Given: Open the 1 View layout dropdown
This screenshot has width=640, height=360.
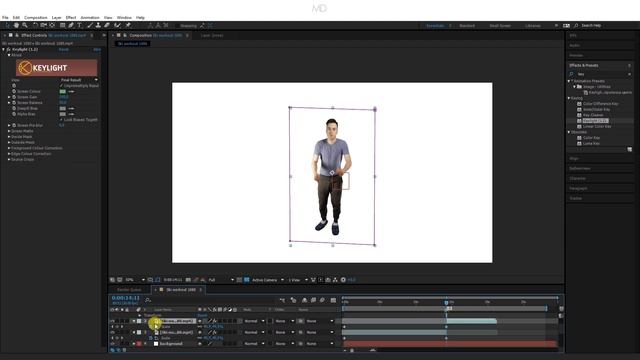Looking at the screenshot, I should [x=298, y=280].
